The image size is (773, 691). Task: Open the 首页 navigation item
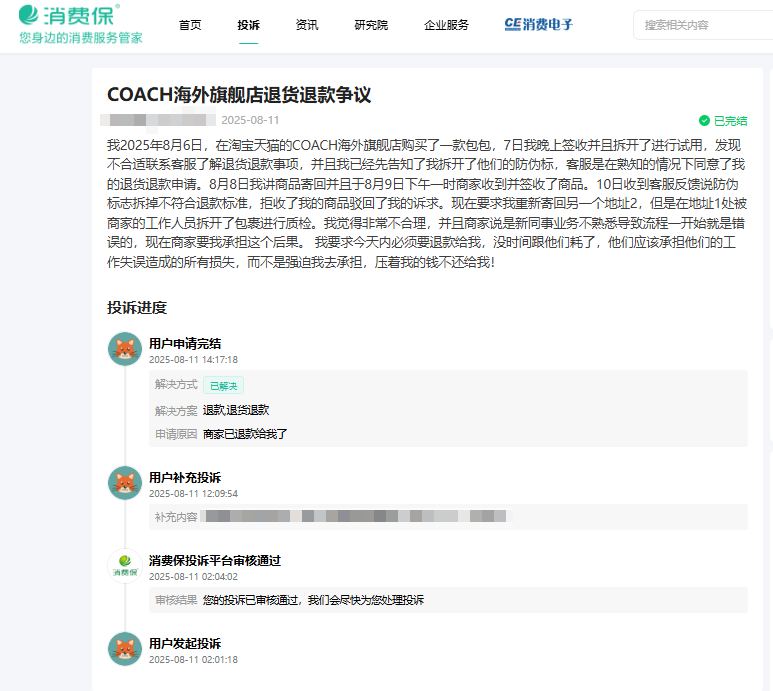190,25
